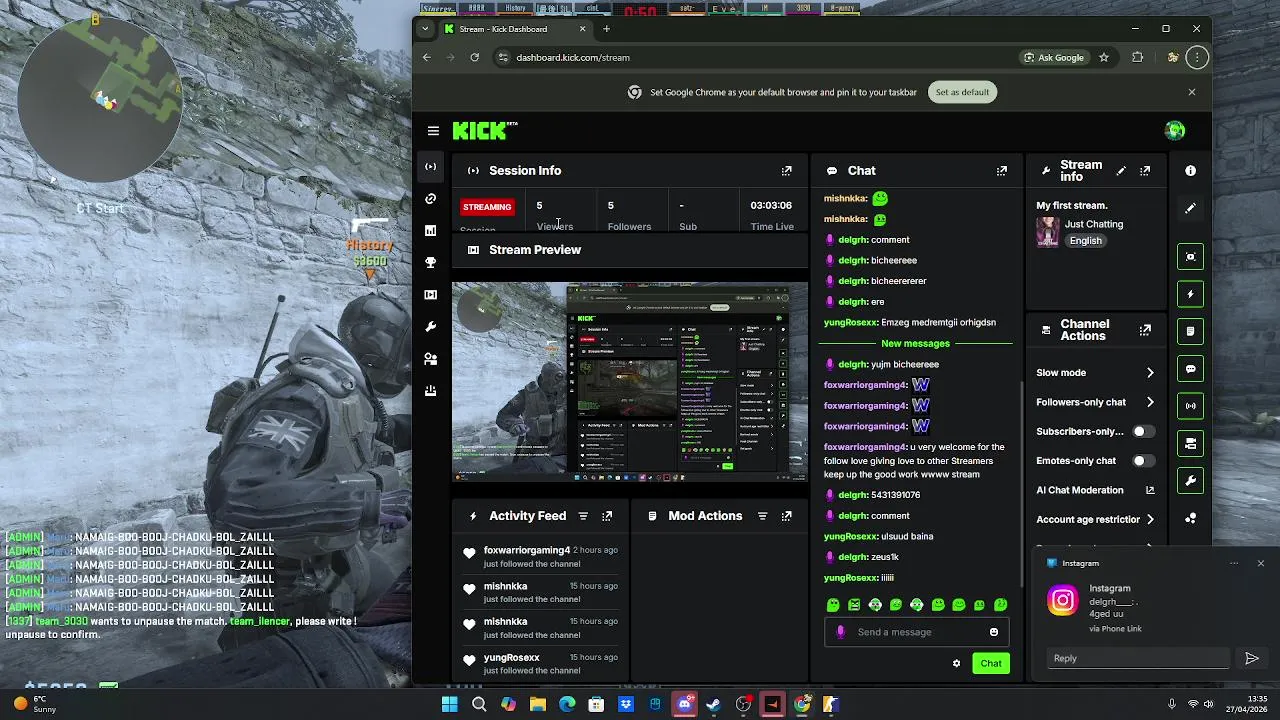Click the Send a message input field
Image resolution: width=1280 pixels, height=720 pixels.
point(916,632)
